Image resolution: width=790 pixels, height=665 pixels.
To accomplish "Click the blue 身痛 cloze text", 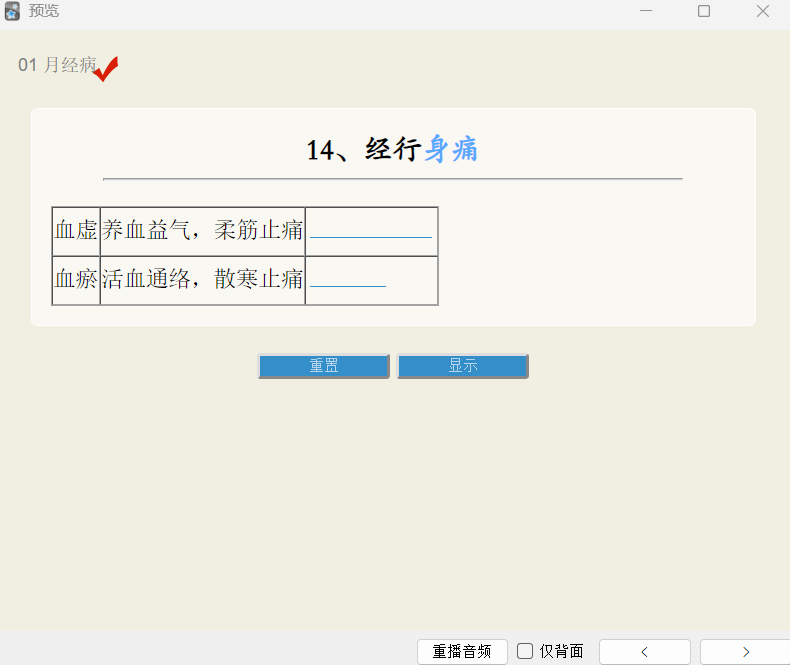I will pyautogui.click(x=451, y=150).
